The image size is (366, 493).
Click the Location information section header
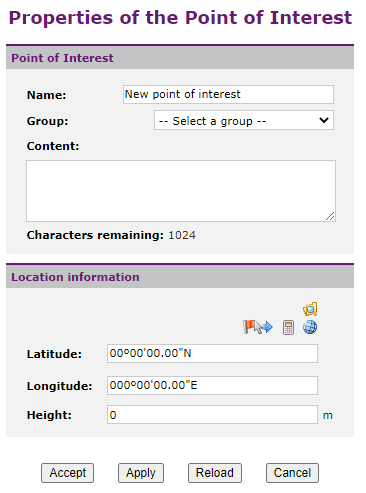pos(180,277)
